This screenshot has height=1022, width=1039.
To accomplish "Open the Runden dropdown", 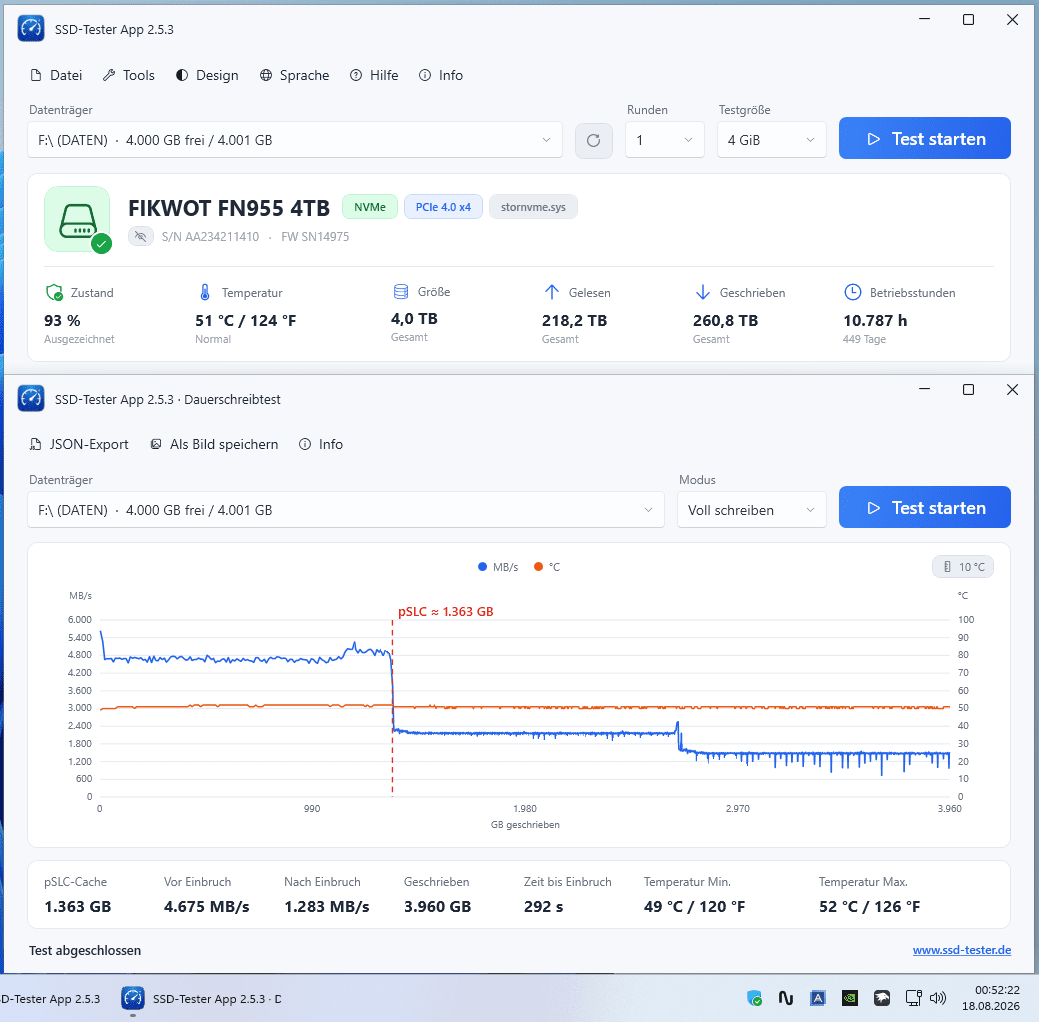I will pyautogui.click(x=665, y=140).
